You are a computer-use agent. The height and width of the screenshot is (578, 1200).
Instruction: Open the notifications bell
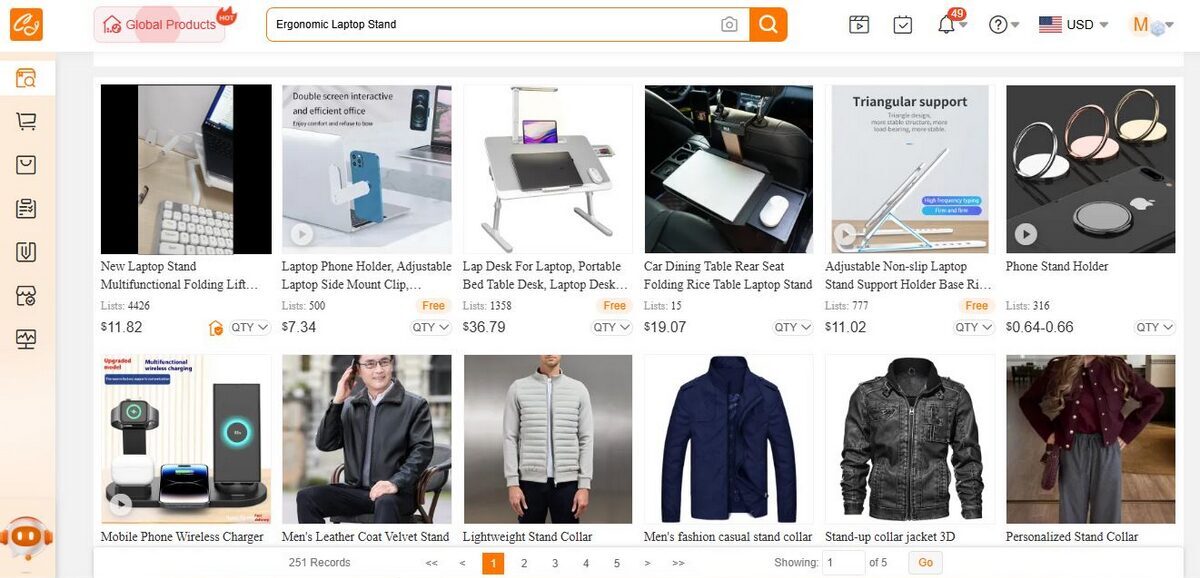coord(946,25)
